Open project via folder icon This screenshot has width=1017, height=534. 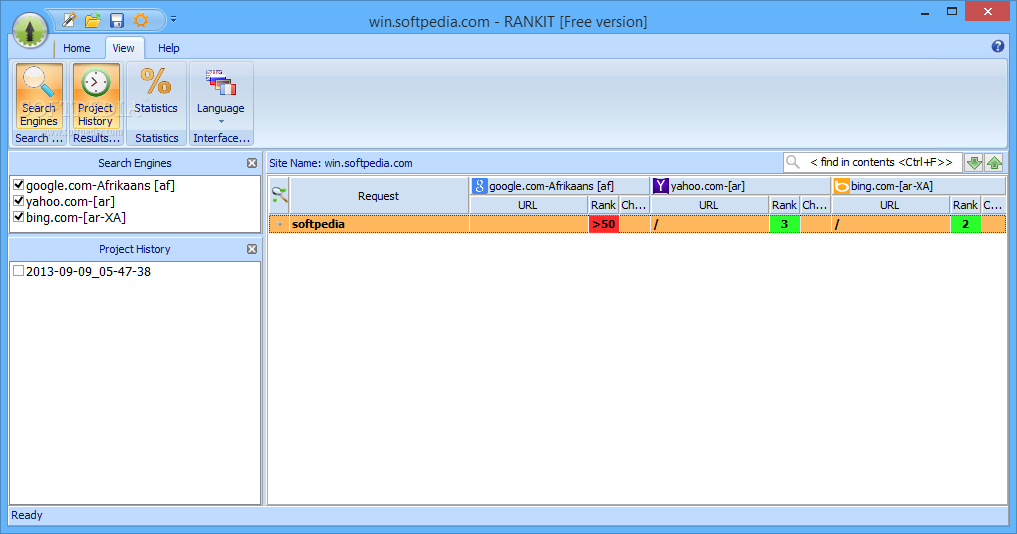93,20
